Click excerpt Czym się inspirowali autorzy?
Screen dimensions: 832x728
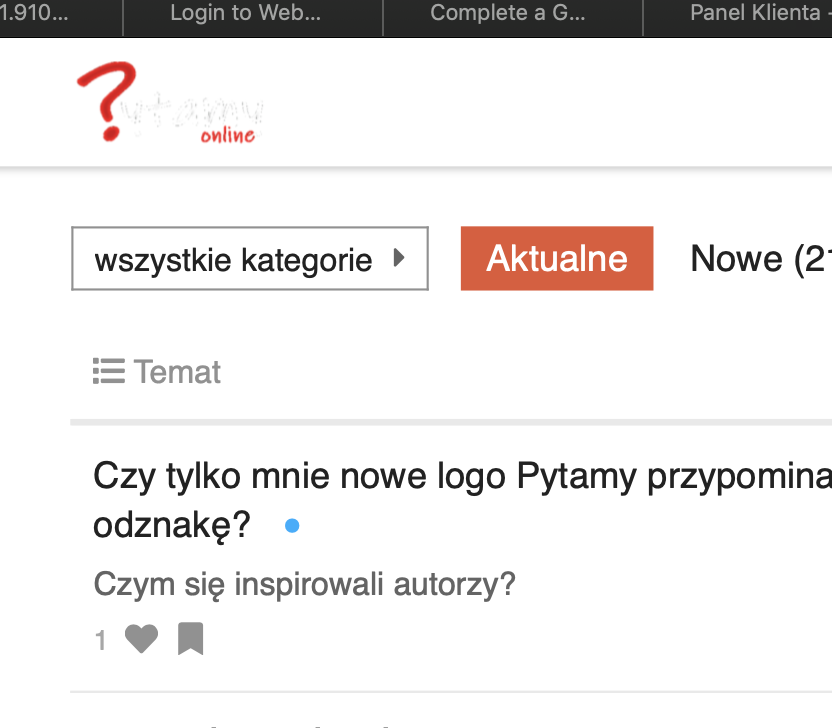click(x=304, y=584)
